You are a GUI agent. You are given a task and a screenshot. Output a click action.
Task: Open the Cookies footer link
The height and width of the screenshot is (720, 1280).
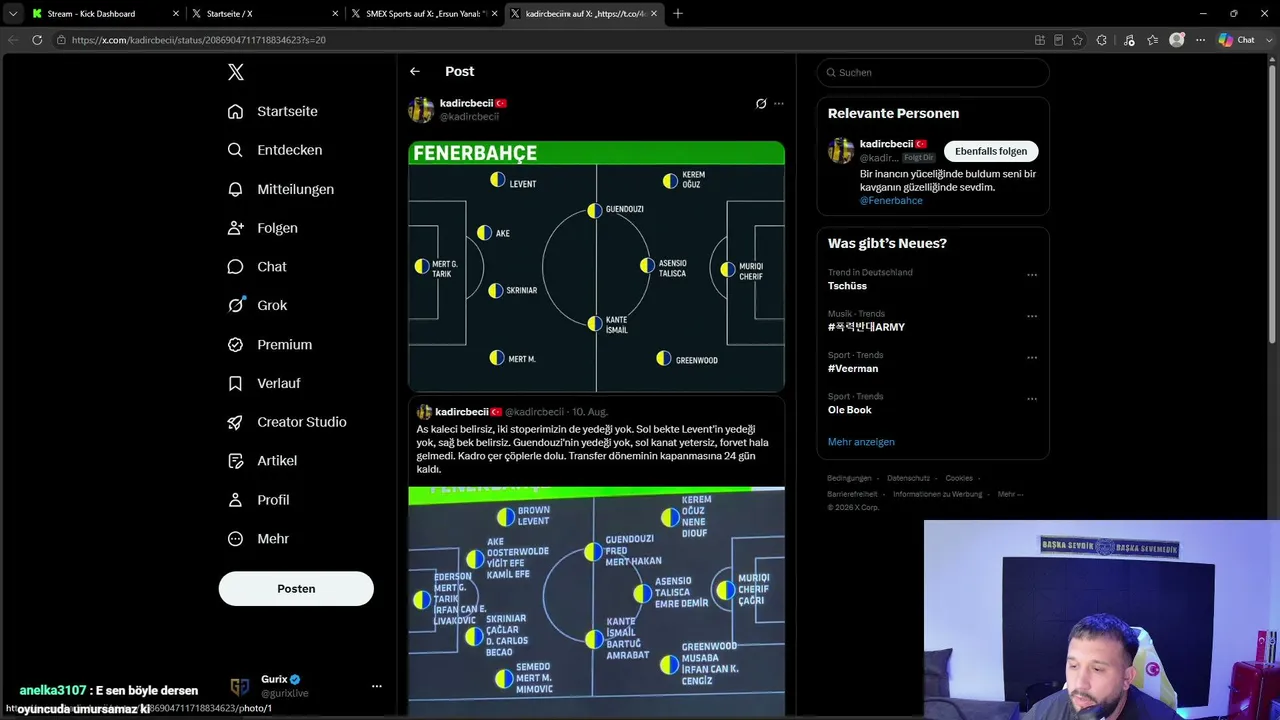point(959,478)
